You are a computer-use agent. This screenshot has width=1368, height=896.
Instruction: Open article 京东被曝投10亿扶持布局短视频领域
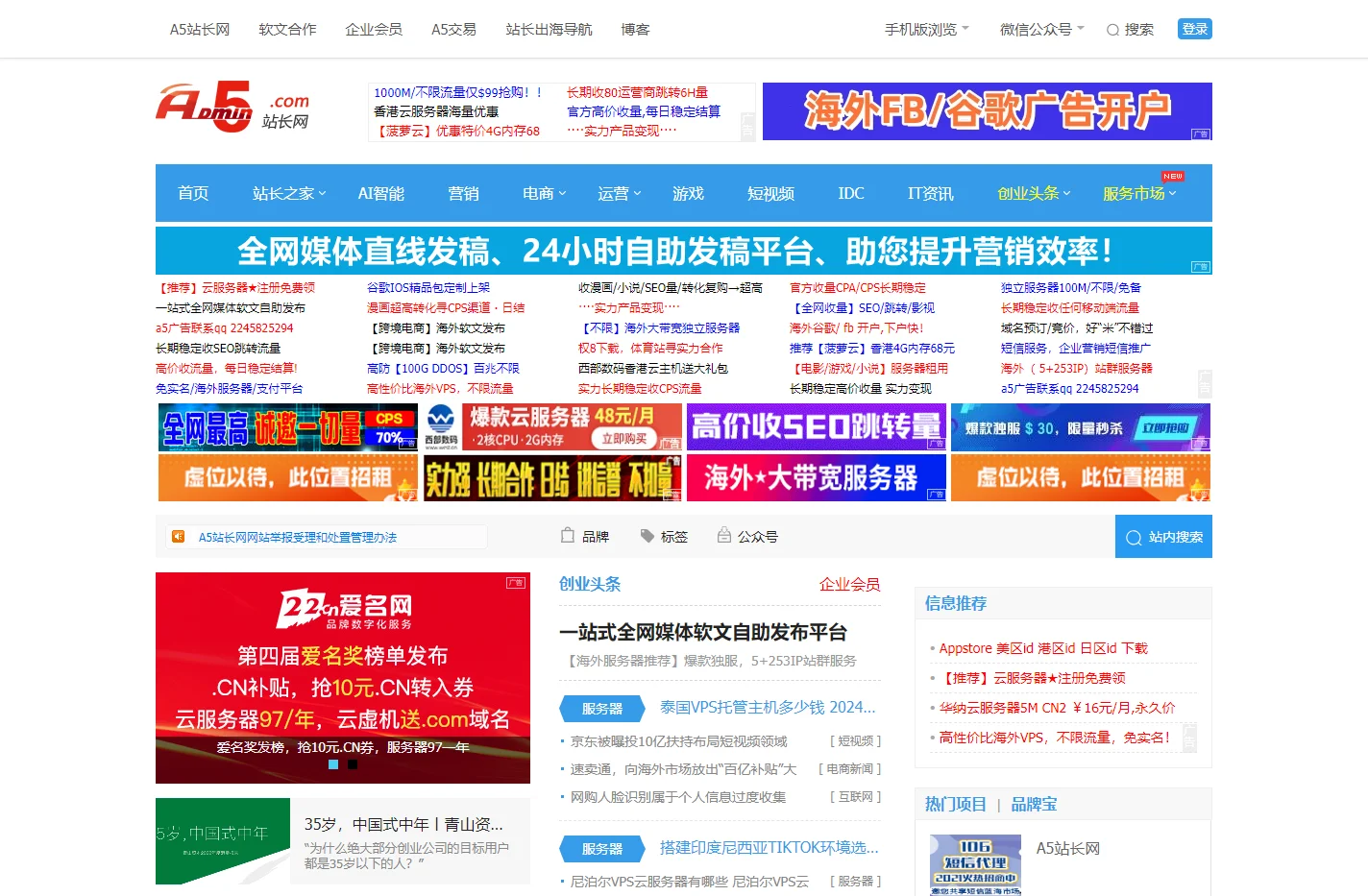tap(679, 741)
